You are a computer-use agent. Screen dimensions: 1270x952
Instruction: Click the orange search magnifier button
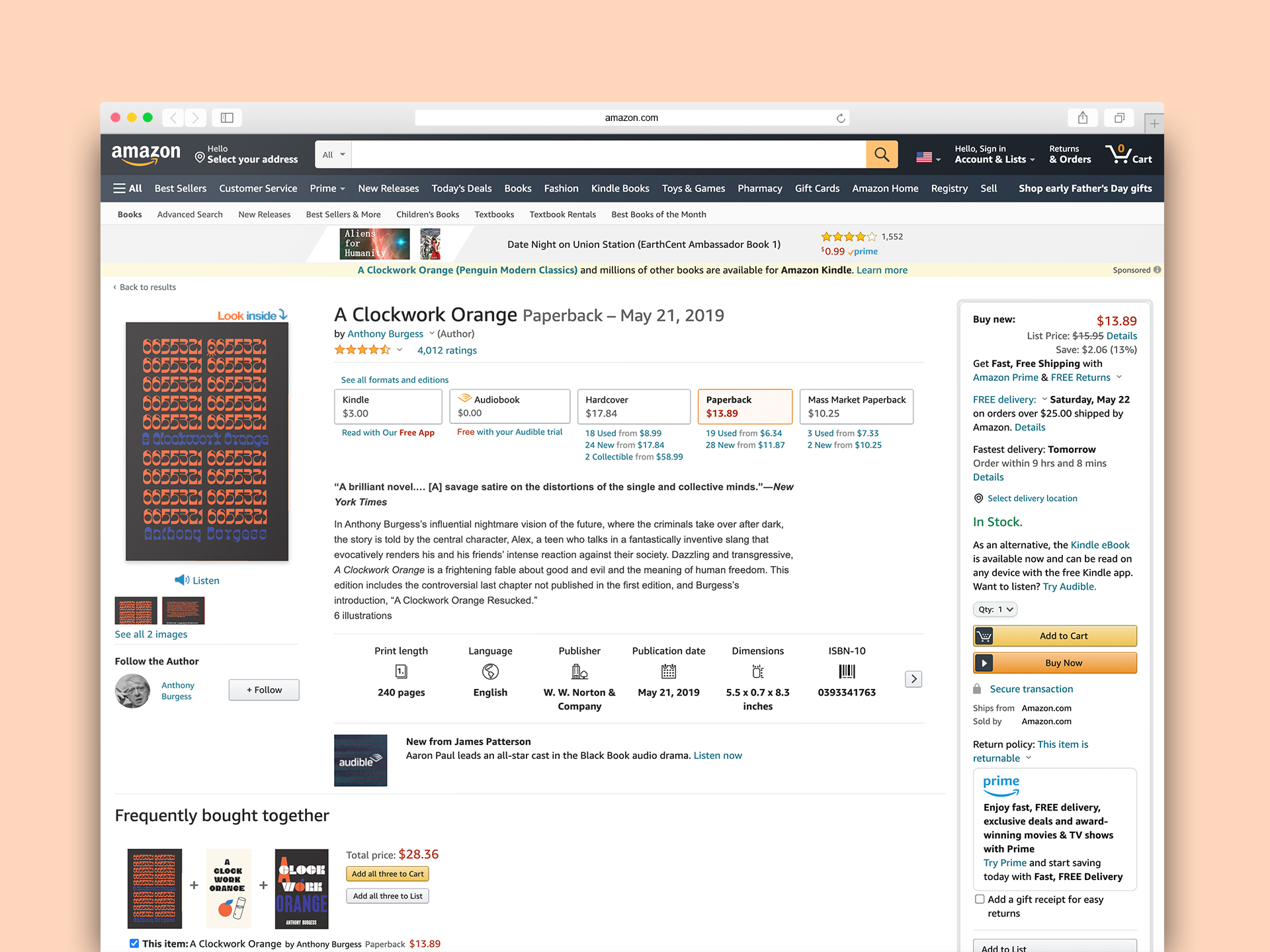(882, 155)
